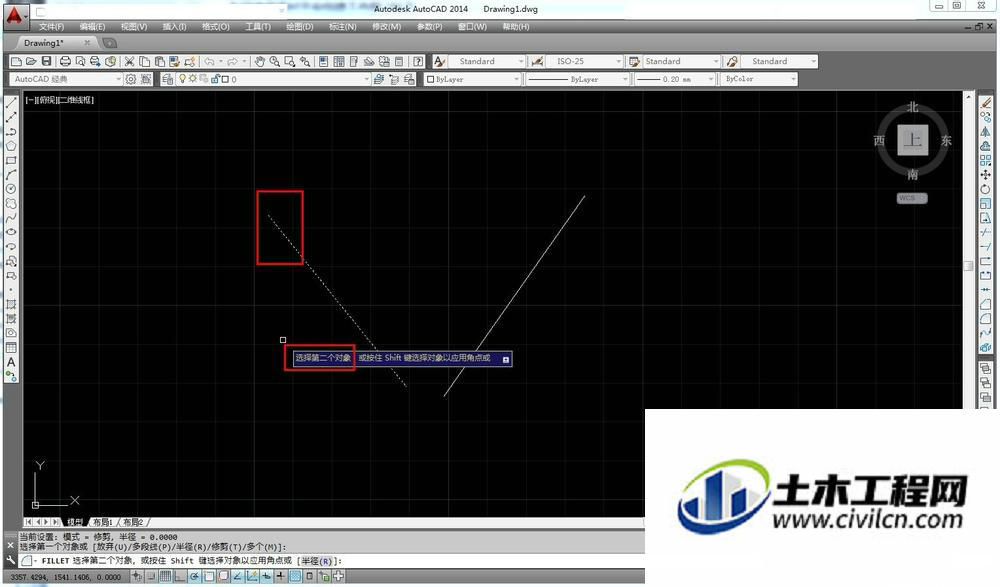Select the Zoom Realtime magnifier
The height and width of the screenshot is (587, 1000).
[275, 61]
